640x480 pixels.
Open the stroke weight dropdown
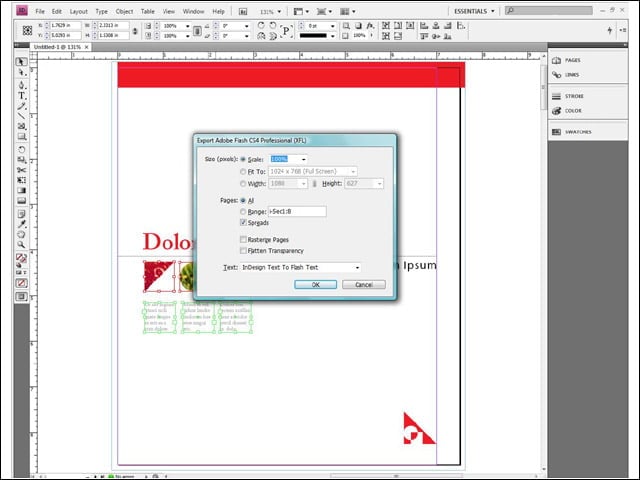(333, 26)
